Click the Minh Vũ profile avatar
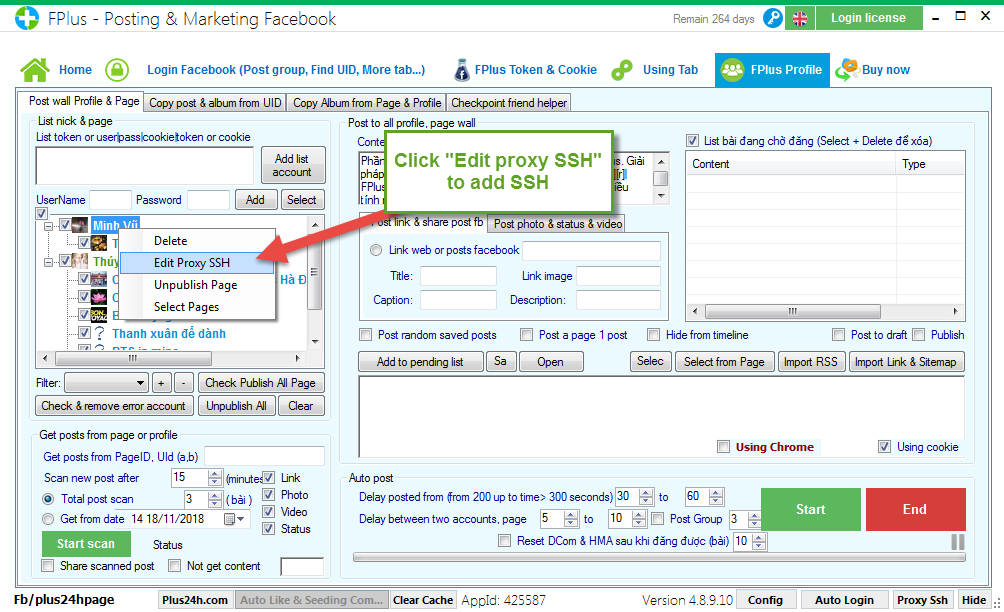The image size is (1004, 612). coord(80,225)
